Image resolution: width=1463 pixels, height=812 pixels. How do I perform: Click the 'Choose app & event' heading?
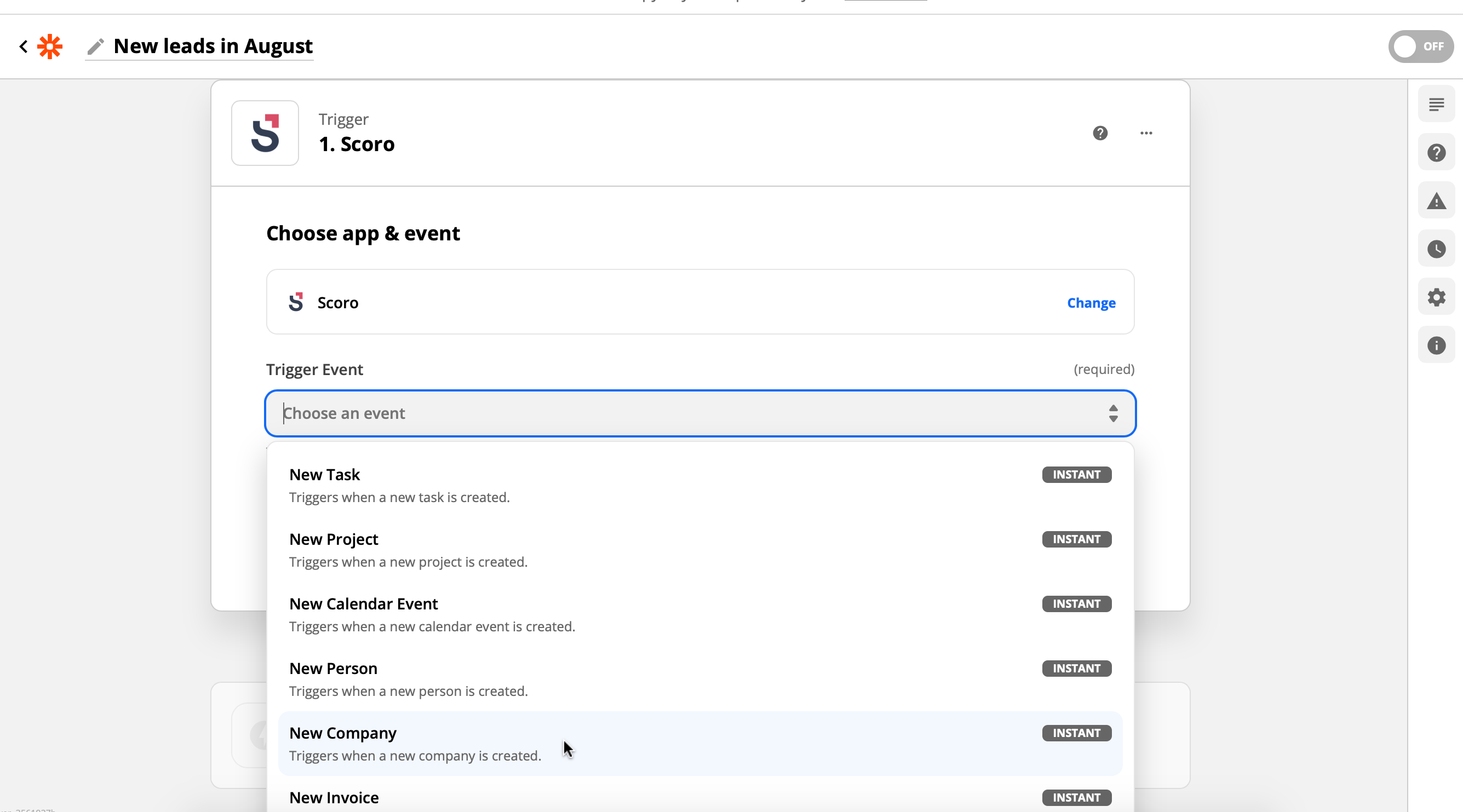click(x=363, y=234)
